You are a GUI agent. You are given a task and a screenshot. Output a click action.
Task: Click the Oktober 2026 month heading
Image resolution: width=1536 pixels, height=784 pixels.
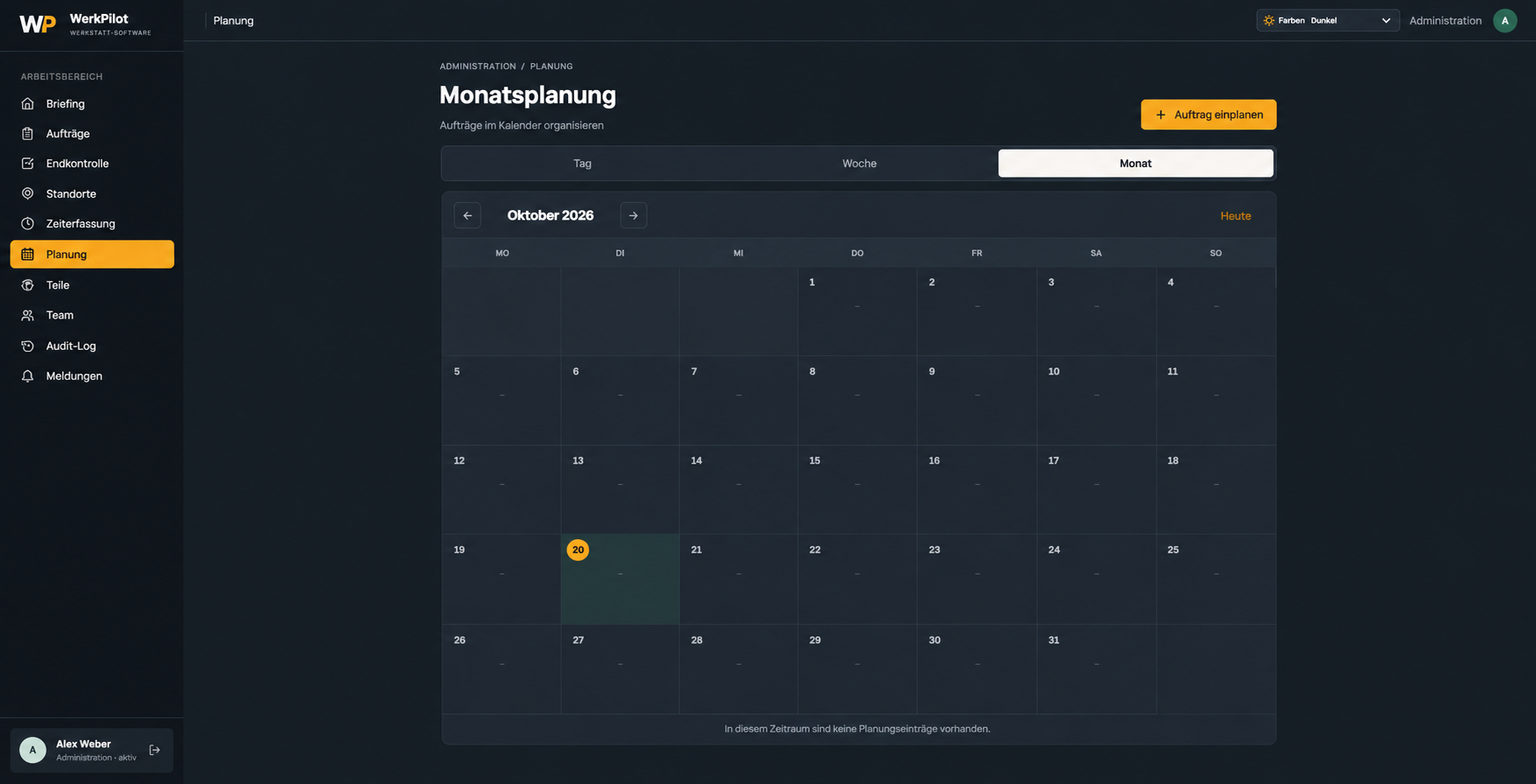551,215
